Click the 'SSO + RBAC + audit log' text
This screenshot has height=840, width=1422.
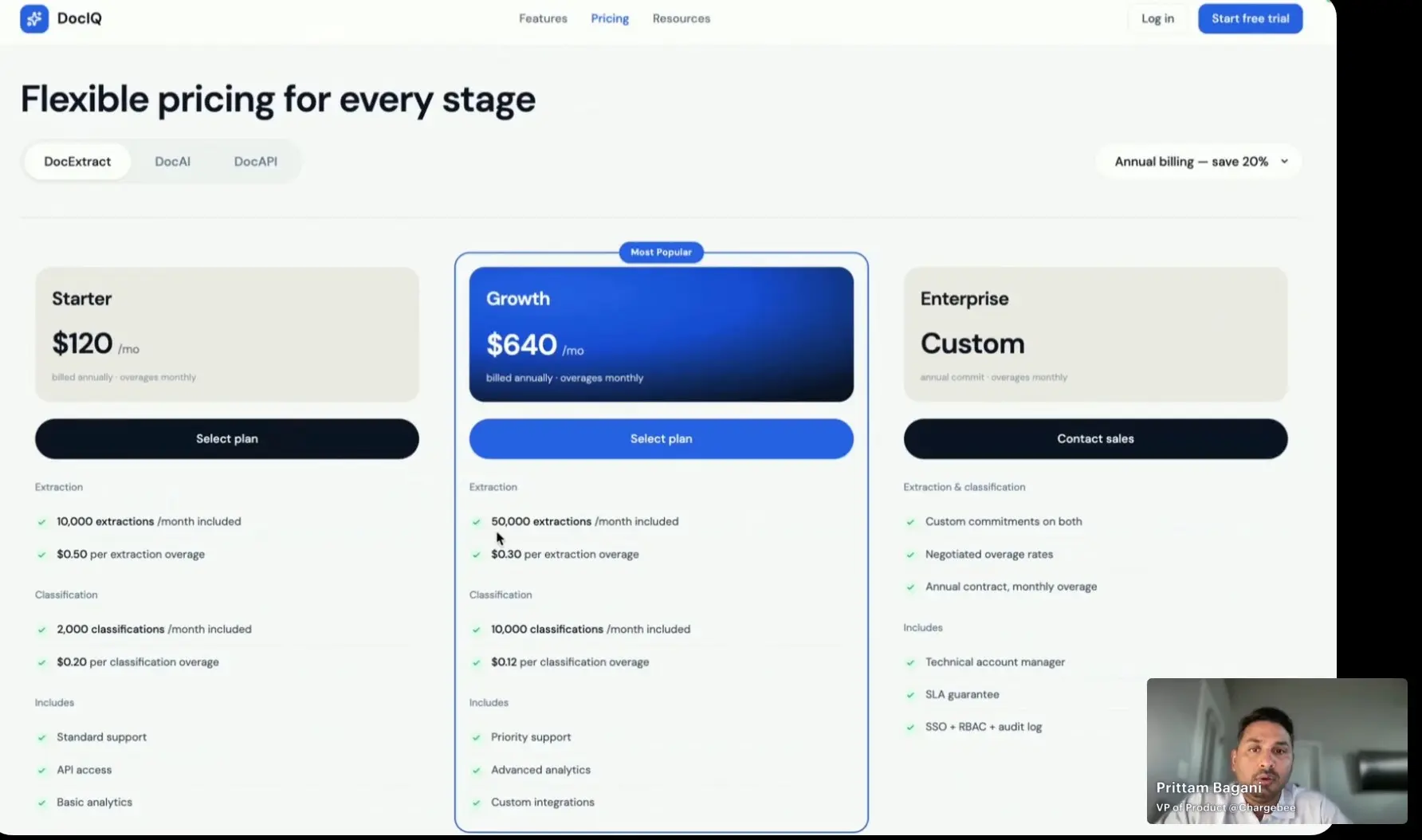point(984,727)
